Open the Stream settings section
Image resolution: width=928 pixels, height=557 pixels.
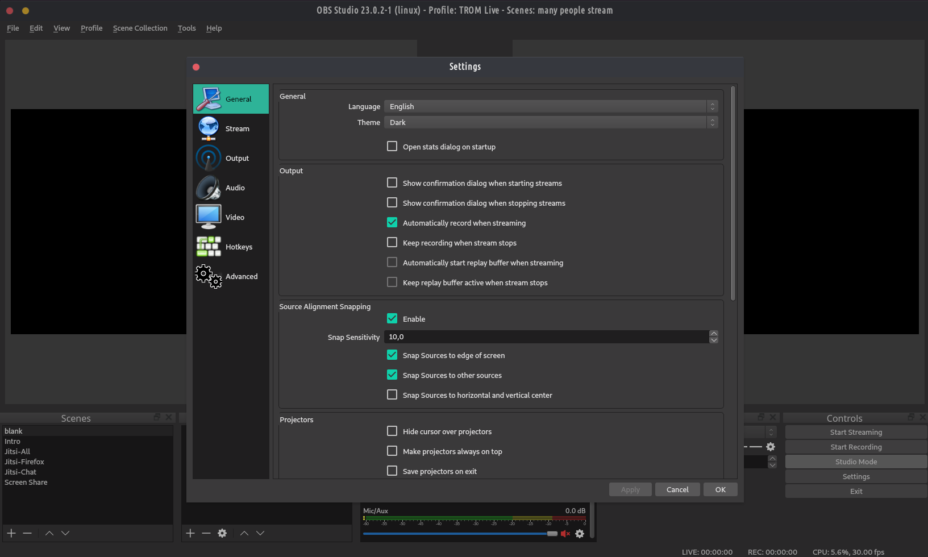click(230, 129)
